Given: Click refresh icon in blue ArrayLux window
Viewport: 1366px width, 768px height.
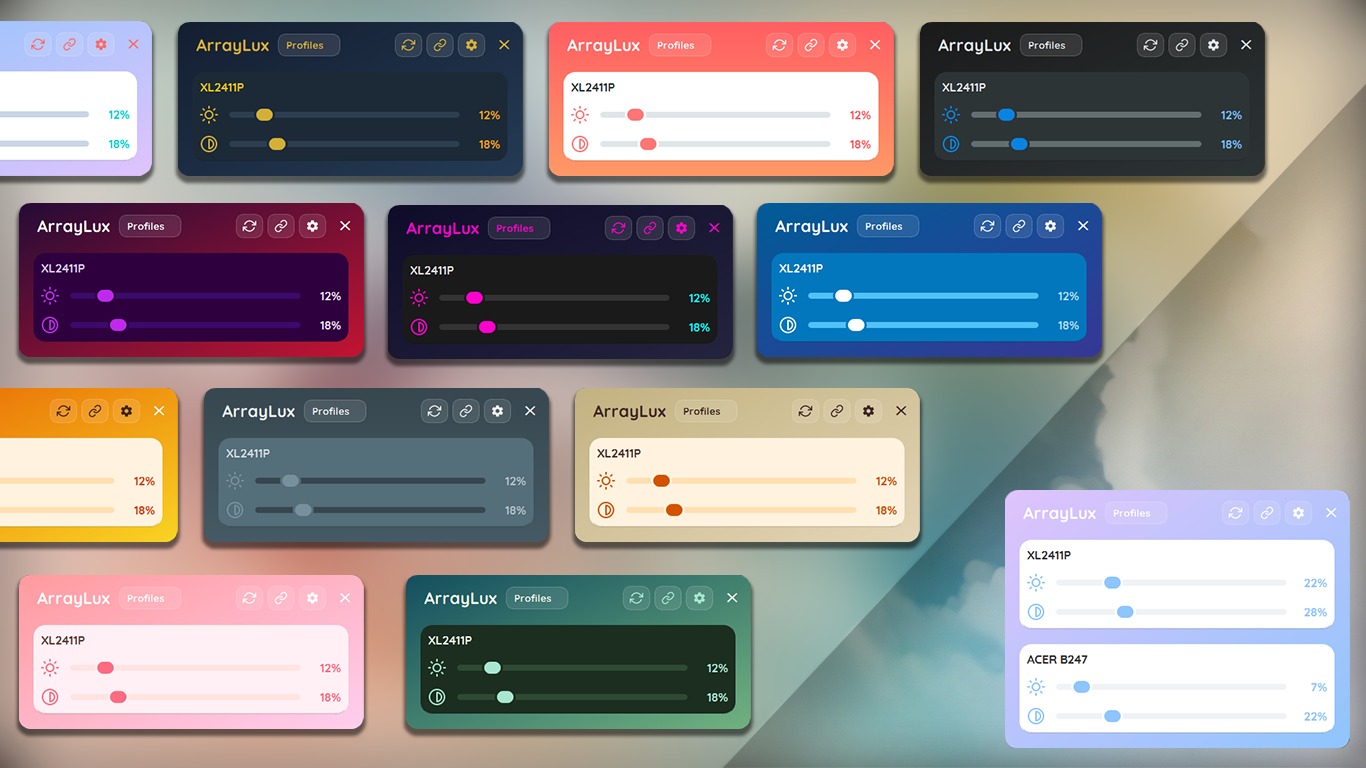Looking at the screenshot, I should [987, 226].
